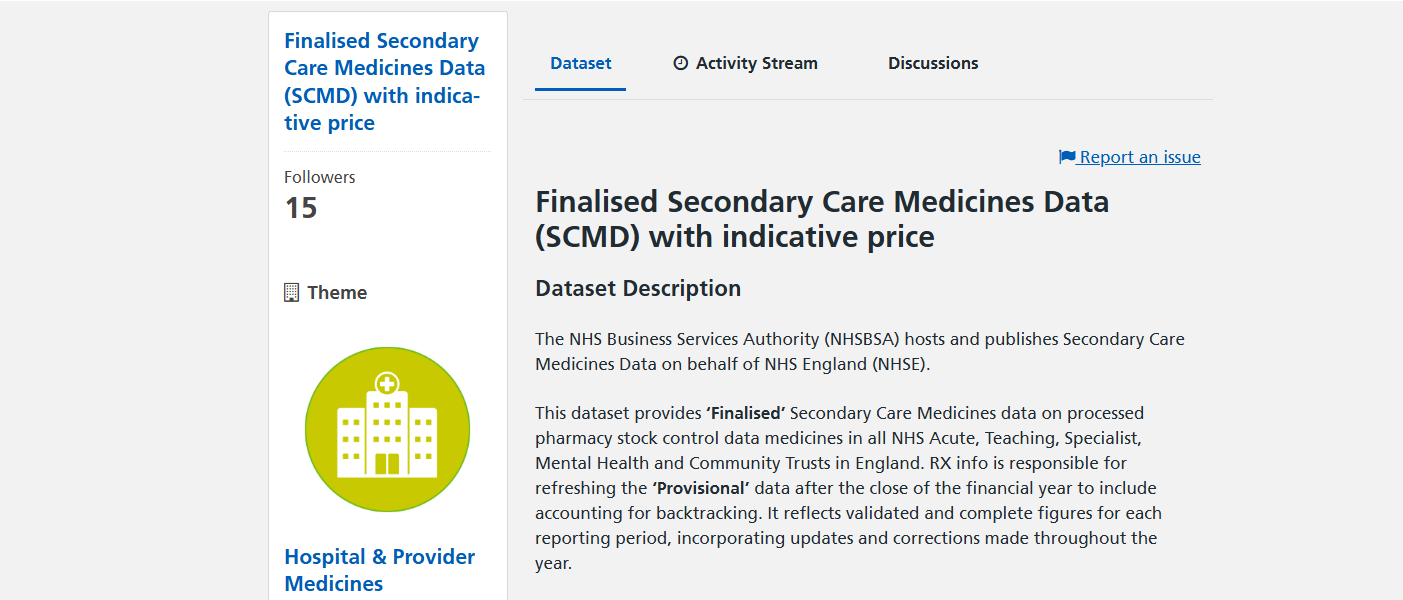Open the Discussions tab
Viewport: 1403px width, 600px height.
pyautogui.click(x=933, y=63)
